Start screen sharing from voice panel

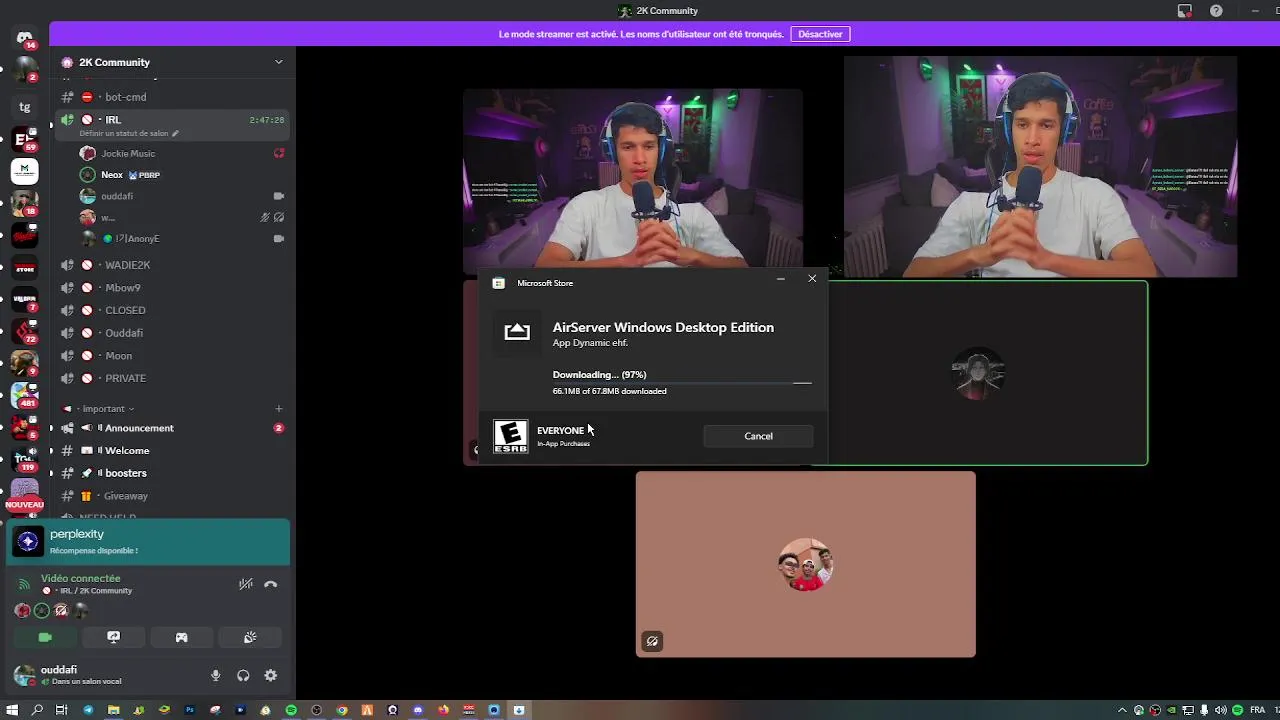coord(113,637)
